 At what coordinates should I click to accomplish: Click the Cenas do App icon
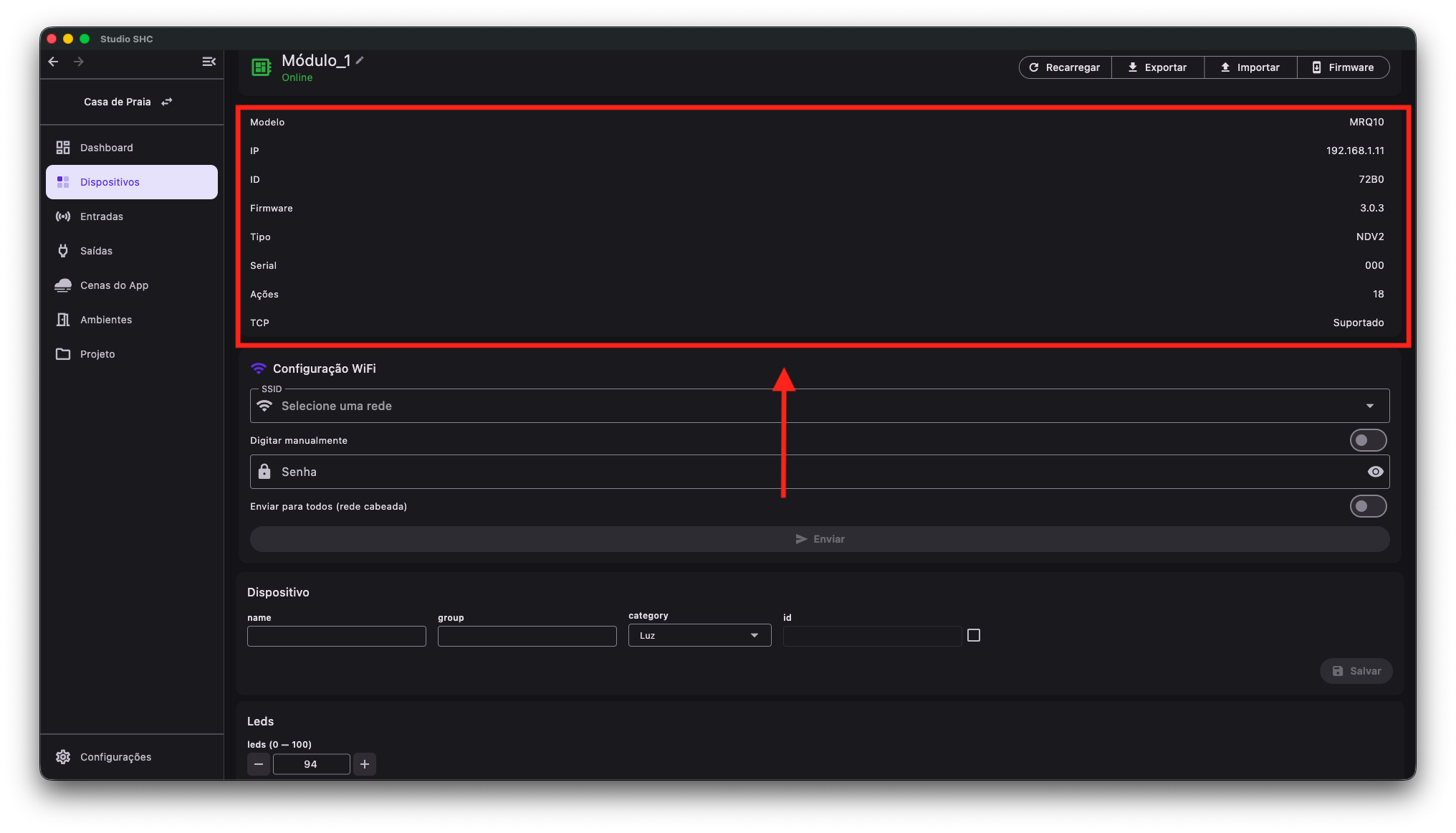[x=63, y=285]
